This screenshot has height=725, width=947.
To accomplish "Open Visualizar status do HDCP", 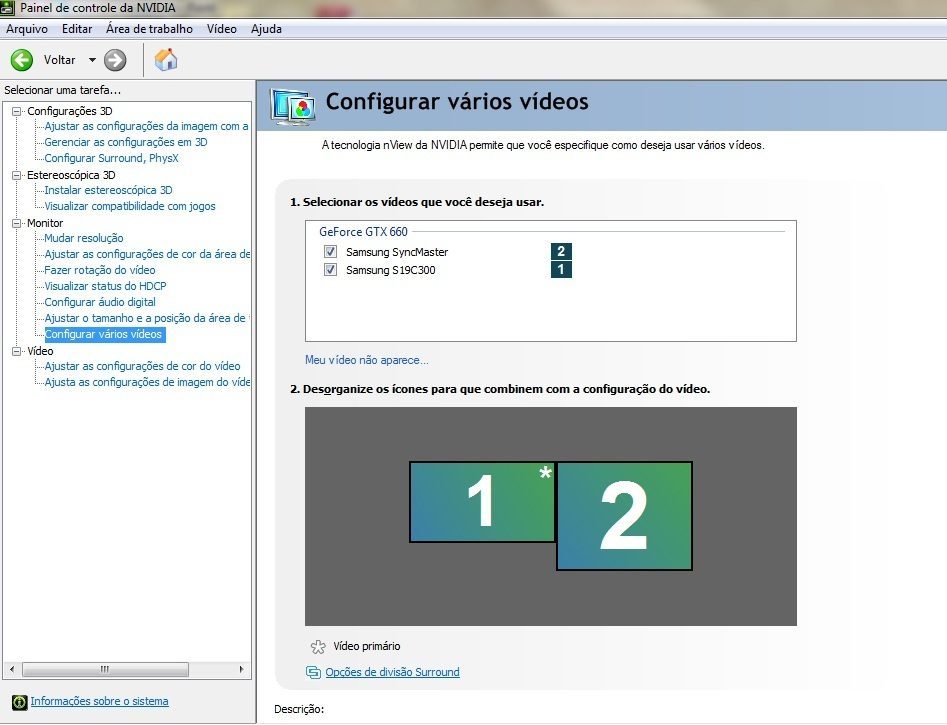I will [x=105, y=286].
